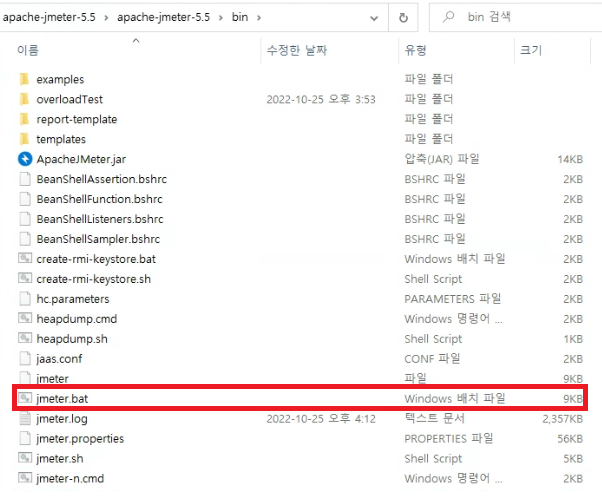Click the BeanShellSampler.bshrc file icon
The height and width of the screenshot is (496, 602).
(x=25, y=239)
